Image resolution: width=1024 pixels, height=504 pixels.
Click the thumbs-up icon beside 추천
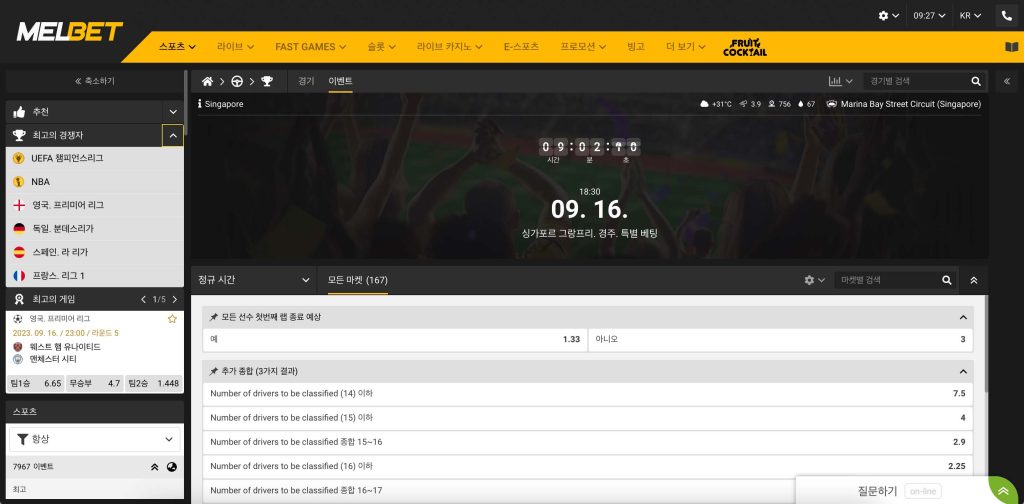point(19,112)
